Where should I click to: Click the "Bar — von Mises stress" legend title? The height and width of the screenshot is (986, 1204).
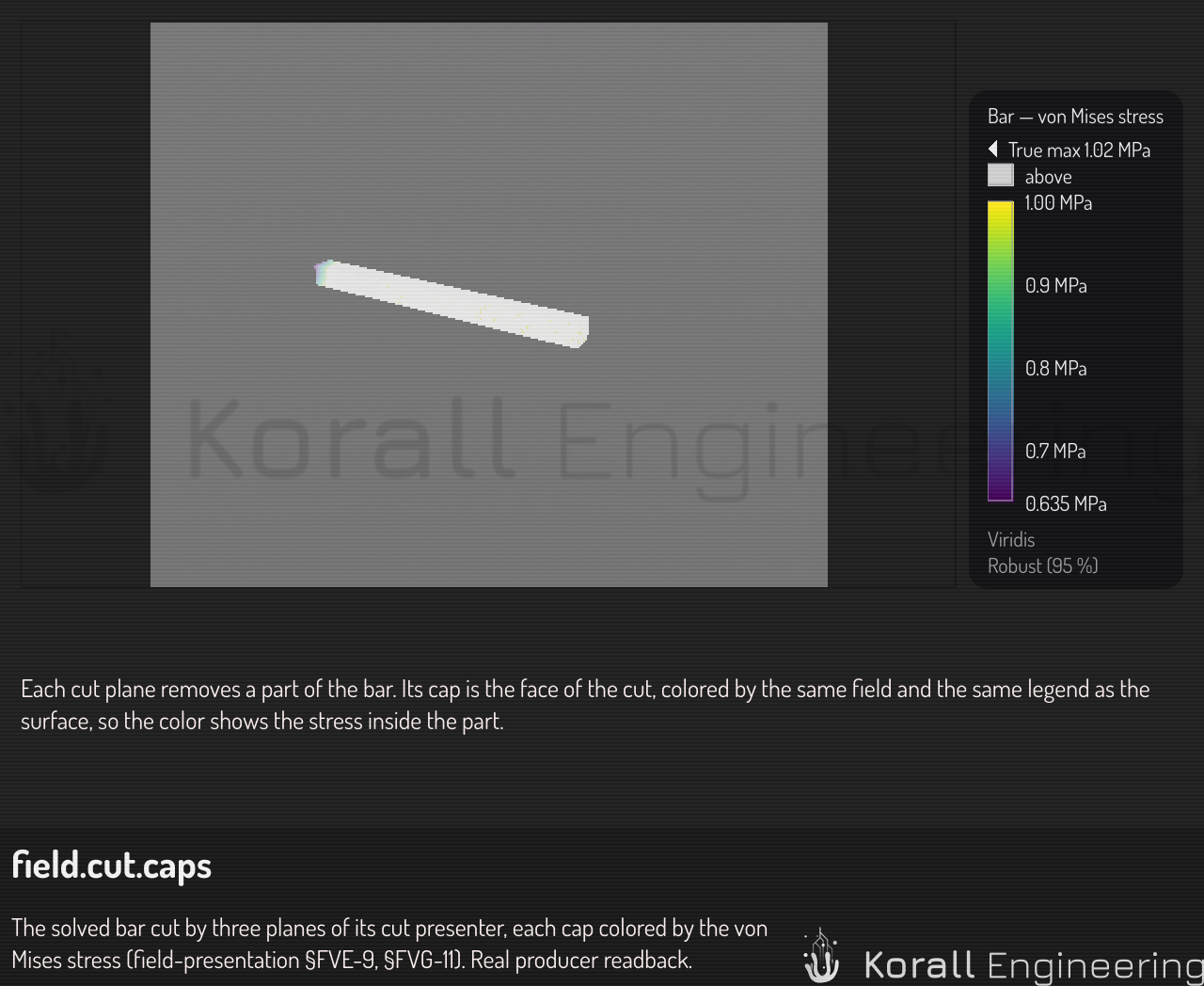tap(1075, 117)
